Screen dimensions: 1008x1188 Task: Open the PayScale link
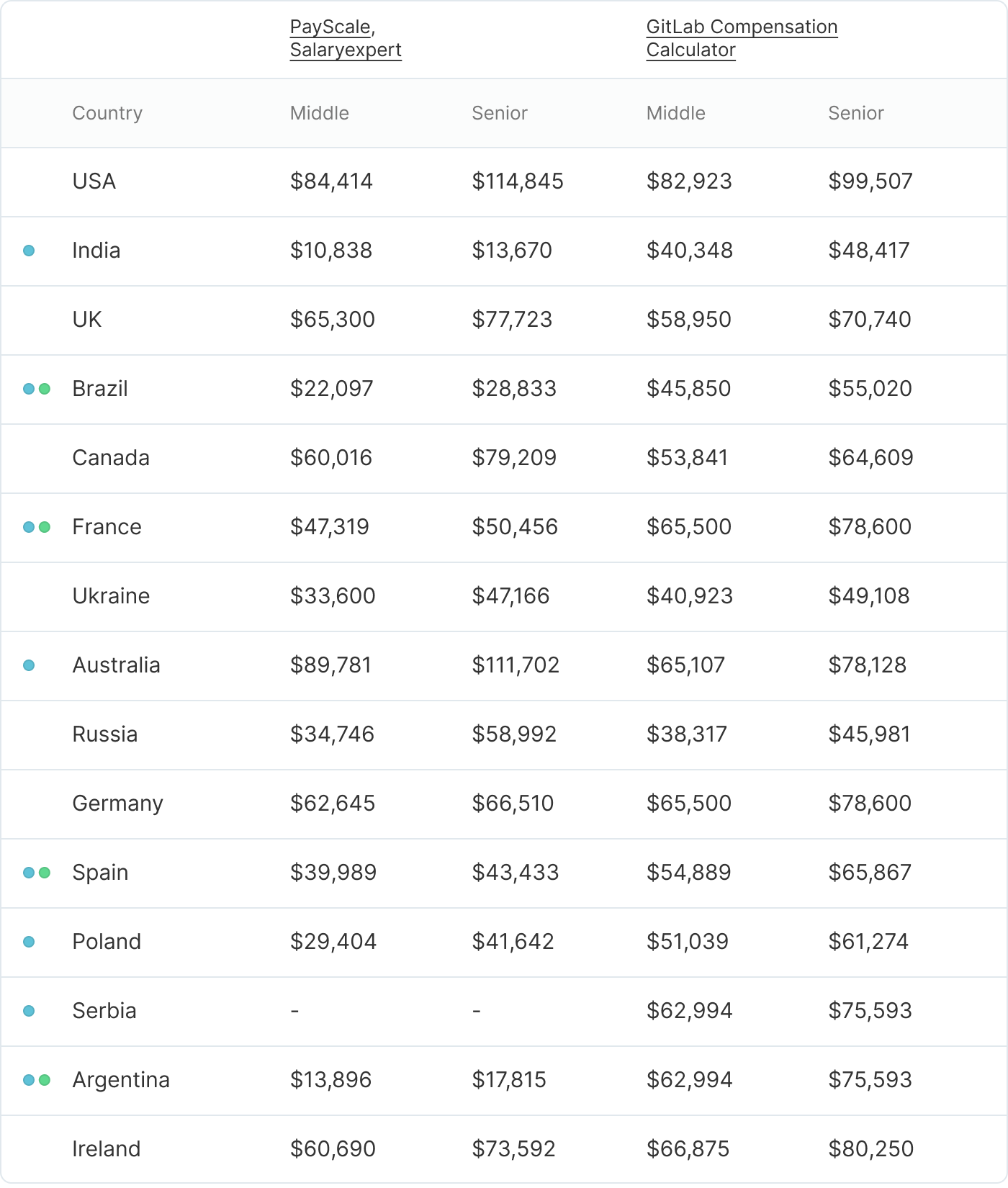point(330,27)
